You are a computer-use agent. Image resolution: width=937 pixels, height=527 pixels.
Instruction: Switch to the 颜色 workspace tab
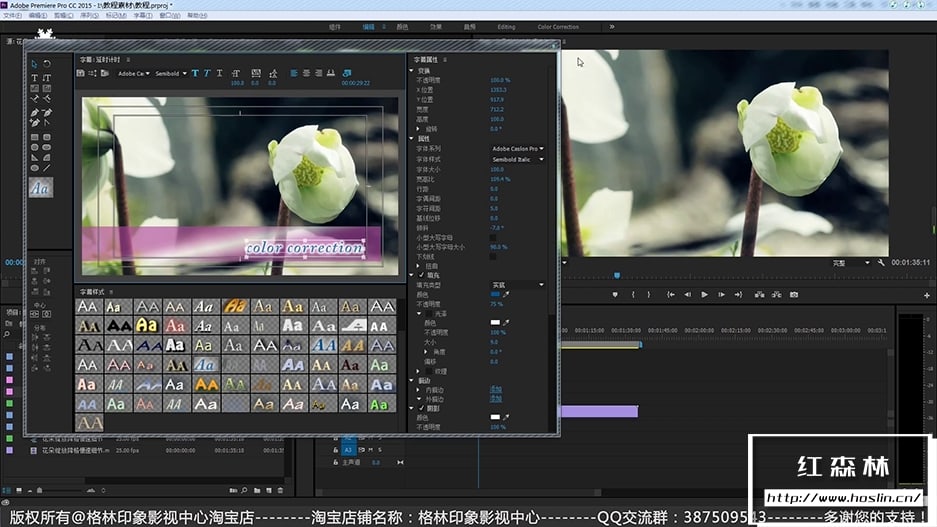(402, 27)
